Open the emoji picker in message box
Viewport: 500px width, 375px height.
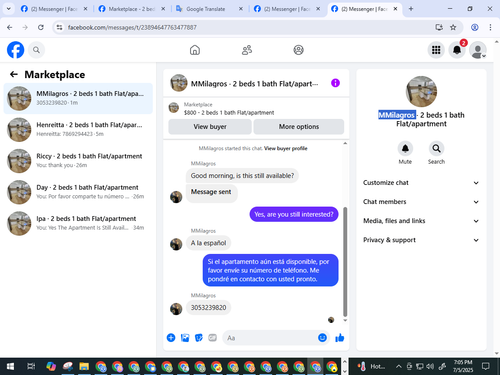[322, 338]
